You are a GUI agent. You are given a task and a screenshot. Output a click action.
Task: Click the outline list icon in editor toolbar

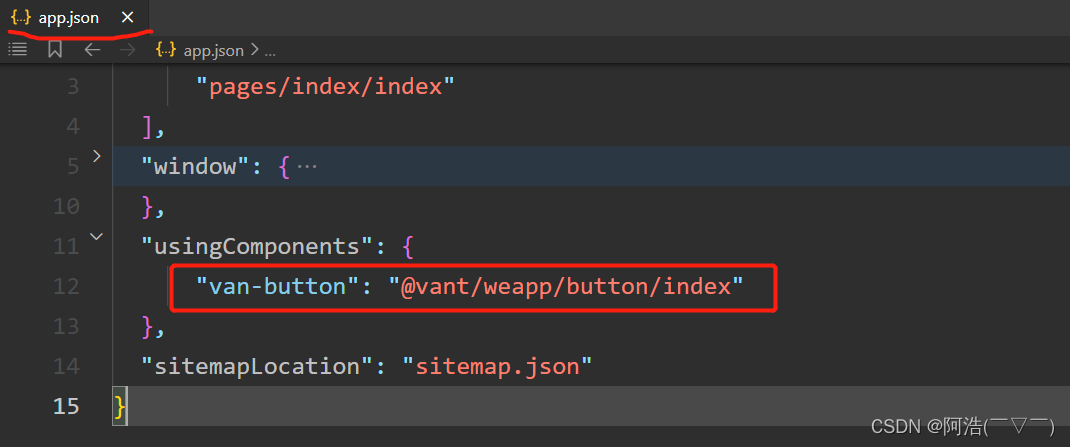click(x=17, y=49)
